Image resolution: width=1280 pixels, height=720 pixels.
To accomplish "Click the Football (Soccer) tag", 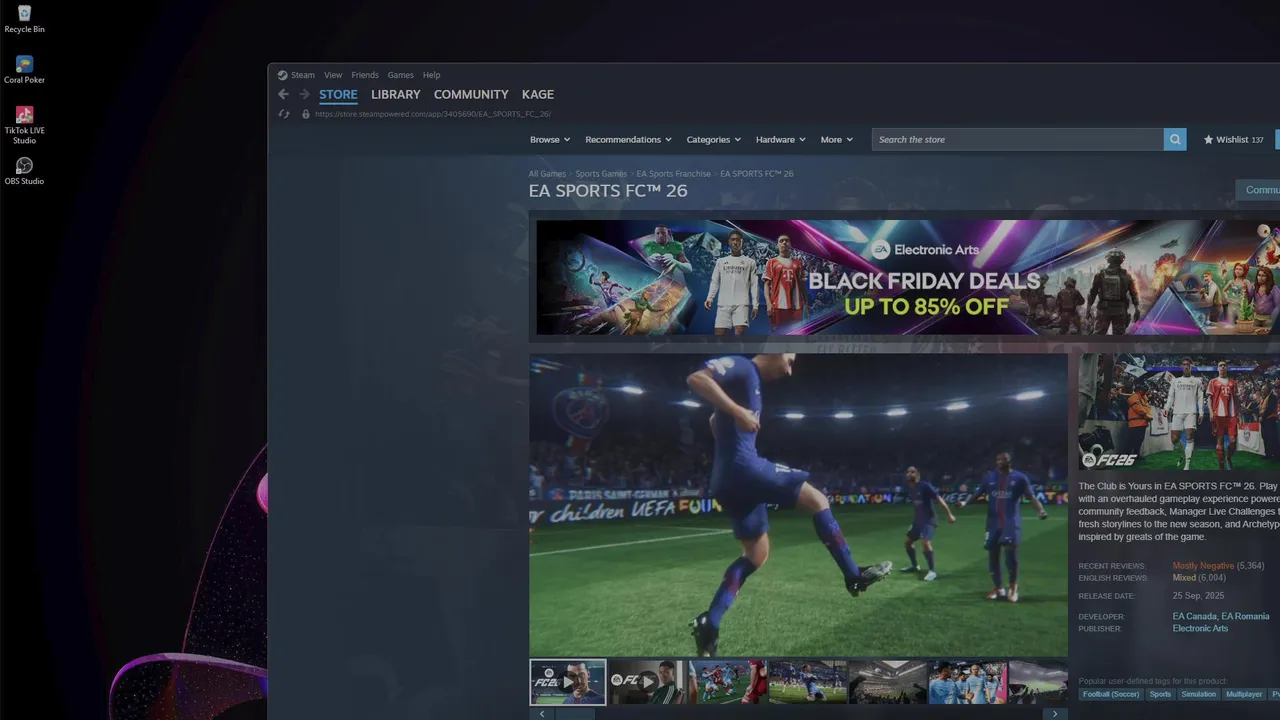I will 1110,694.
